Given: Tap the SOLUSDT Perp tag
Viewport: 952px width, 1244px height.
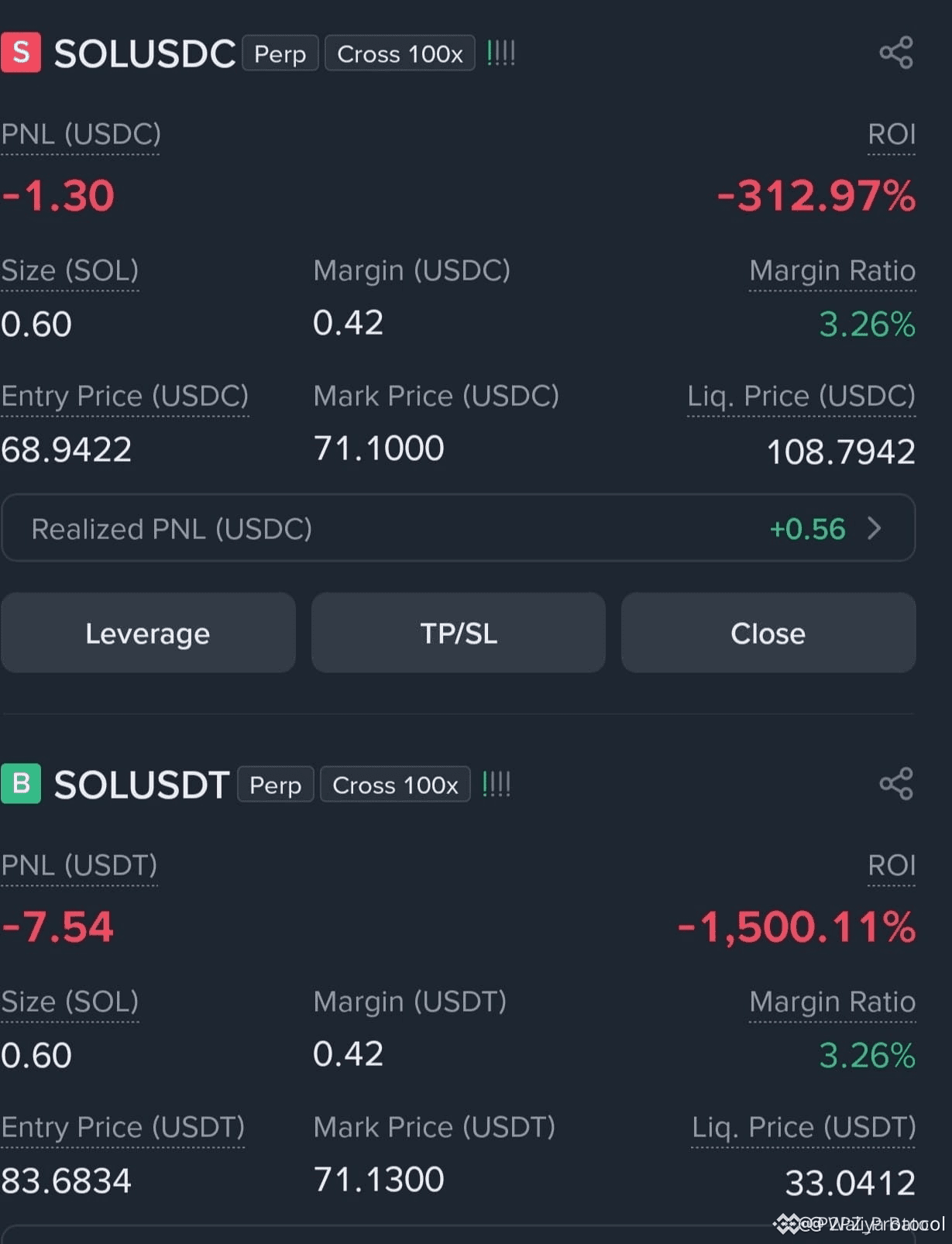Looking at the screenshot, I should pos(275,785).
